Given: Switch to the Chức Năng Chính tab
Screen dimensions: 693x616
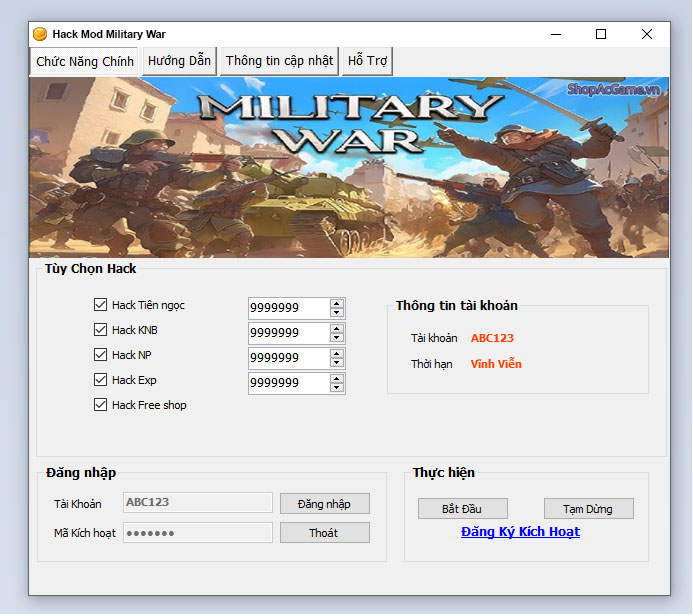Looking at the screenshot, I should [x=85, y=61].
